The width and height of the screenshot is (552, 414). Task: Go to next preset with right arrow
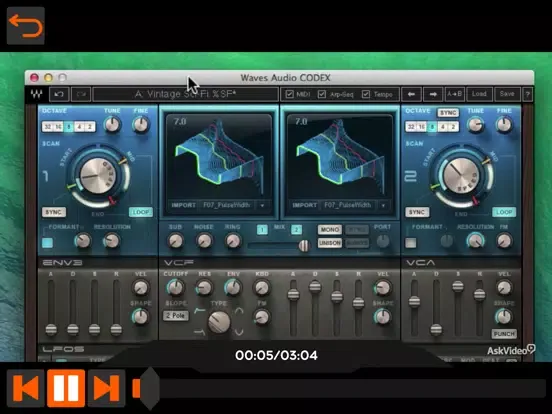pos(433,94)
